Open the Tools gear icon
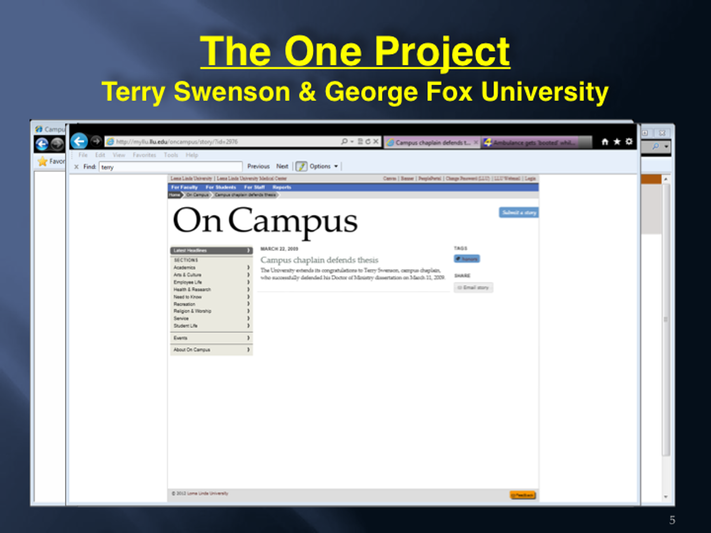Screen dimensions: 711x533 click(629, 142)
